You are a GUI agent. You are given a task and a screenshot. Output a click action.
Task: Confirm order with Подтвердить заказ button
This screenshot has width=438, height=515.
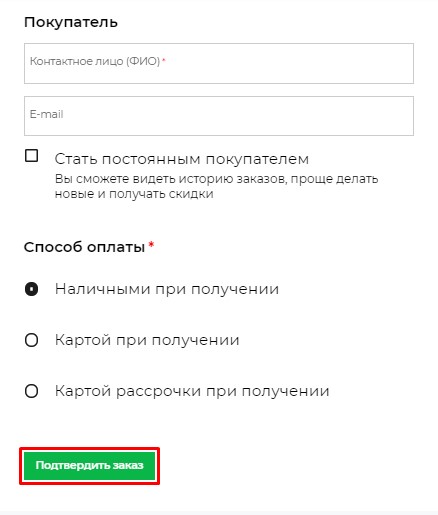tap(89, 466)
